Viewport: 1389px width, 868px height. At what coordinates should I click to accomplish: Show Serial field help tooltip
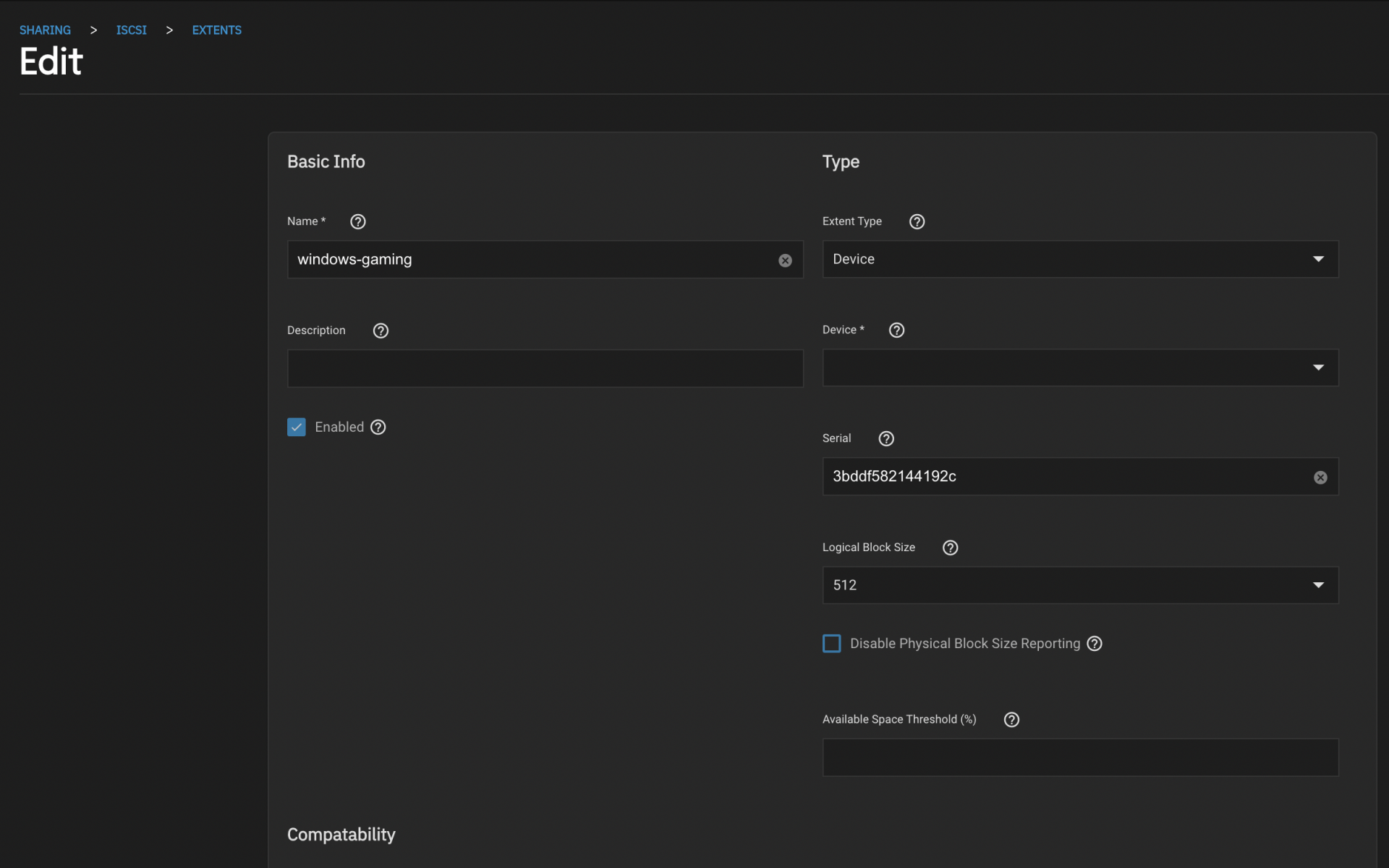tap(885, 439)
